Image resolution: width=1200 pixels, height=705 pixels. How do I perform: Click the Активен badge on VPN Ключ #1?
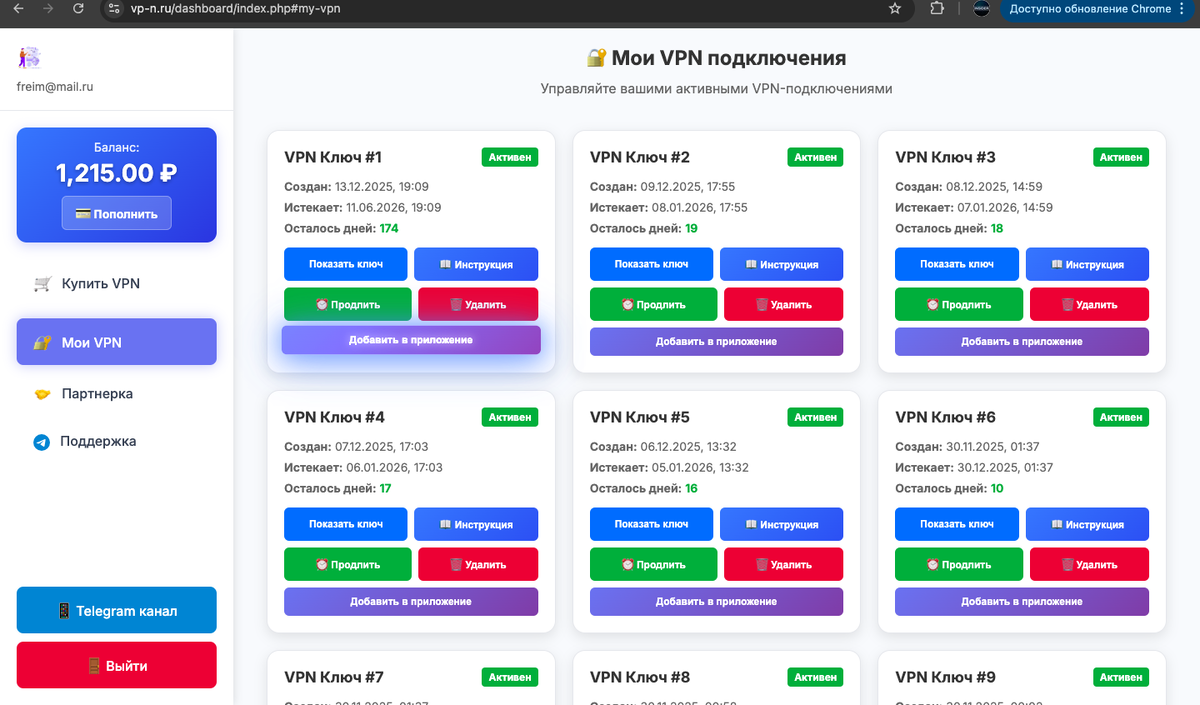pos(510,157)
